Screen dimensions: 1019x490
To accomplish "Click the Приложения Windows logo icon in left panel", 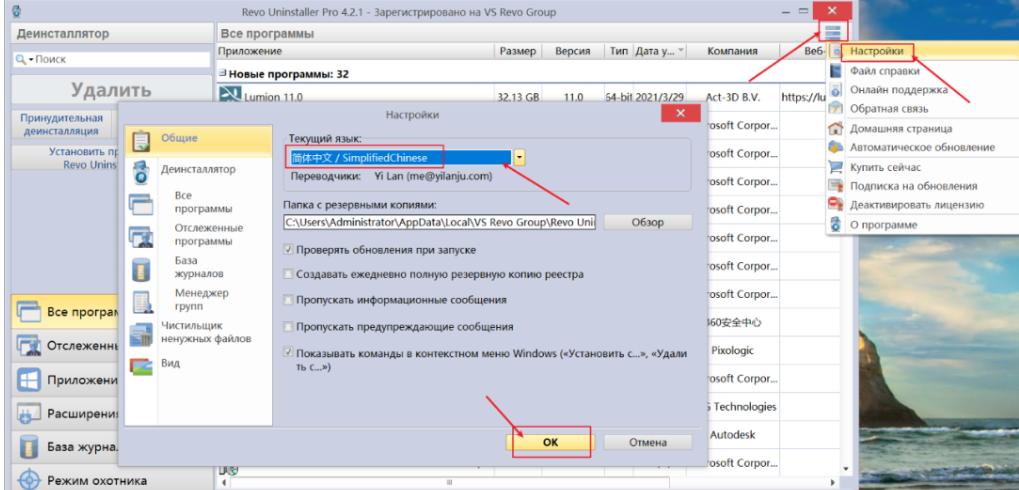I will [x=29, y=380].
